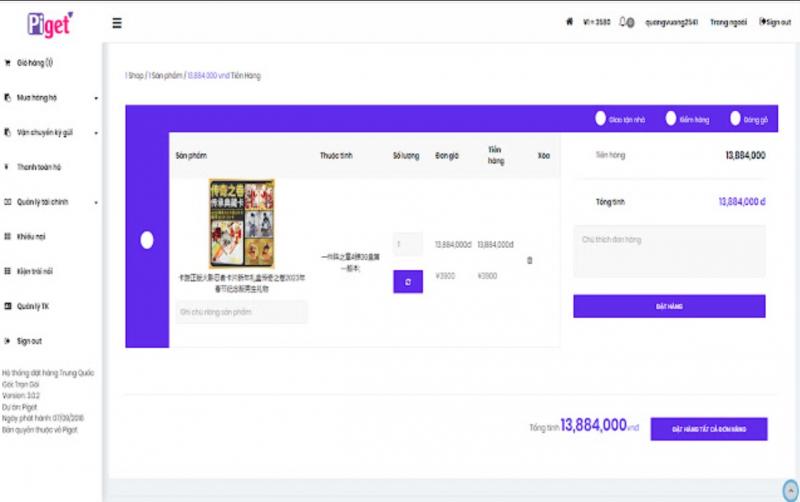
Task: Click the order note text area
Action: (x=669, y=252)
